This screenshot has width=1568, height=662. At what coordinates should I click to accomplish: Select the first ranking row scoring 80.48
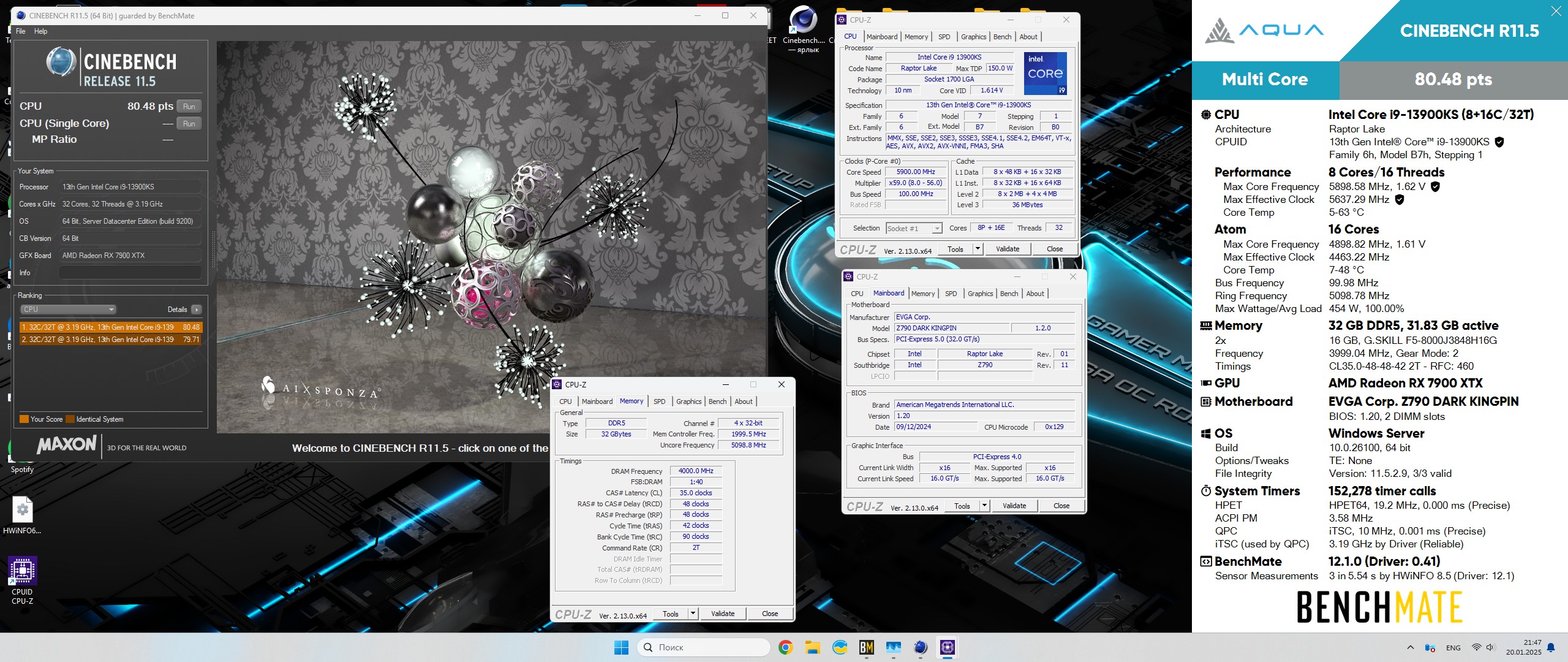pyautogui.click(x=110, y=327)
